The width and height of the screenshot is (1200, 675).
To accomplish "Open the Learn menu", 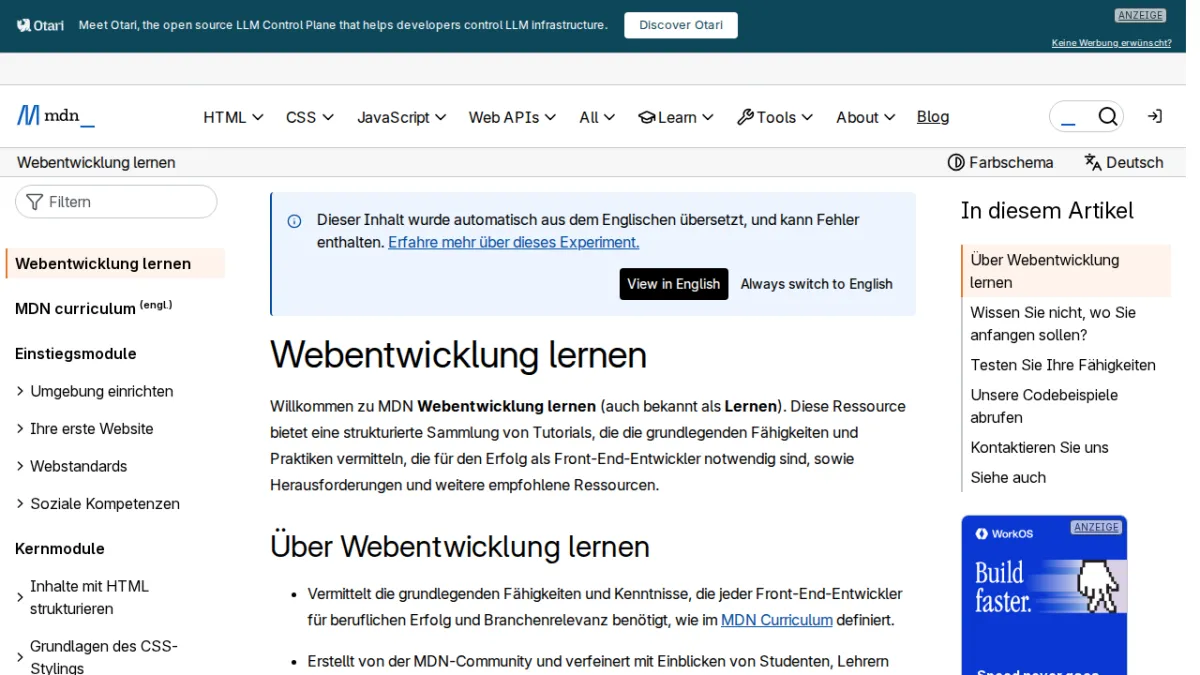I will (676, 117).
